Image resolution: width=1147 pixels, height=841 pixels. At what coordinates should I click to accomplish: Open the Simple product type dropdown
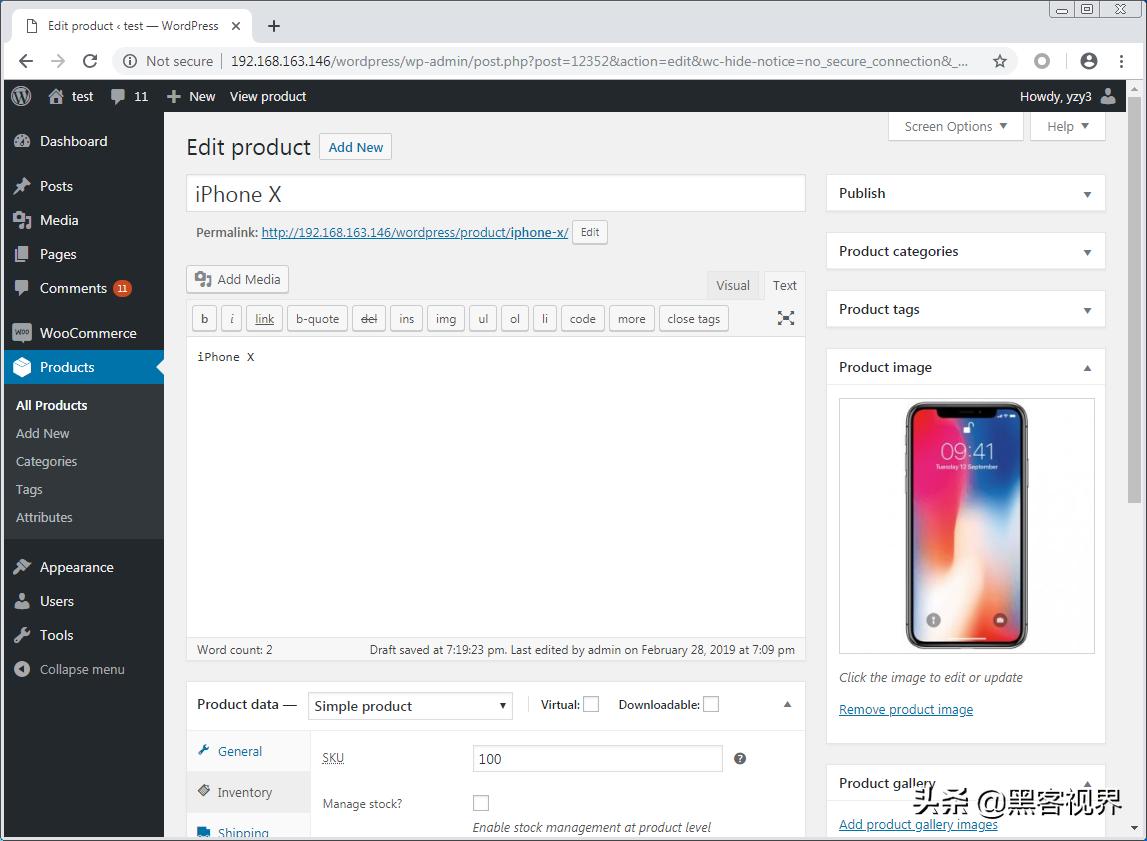[410, 706]
